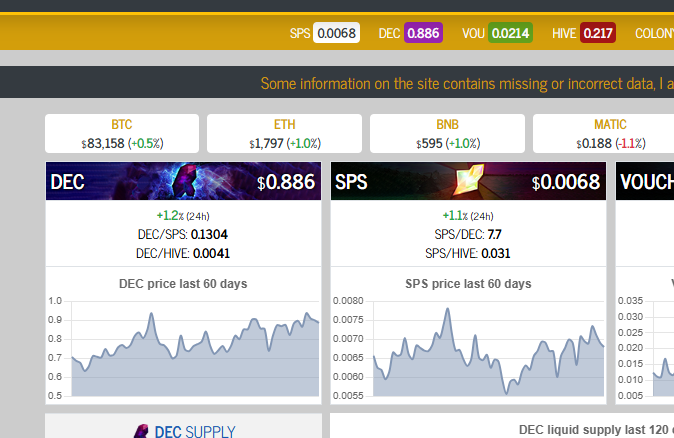Screen dimensions: 674x438
Task: Click the DEC crystal icon in banner
Action: 184,181
